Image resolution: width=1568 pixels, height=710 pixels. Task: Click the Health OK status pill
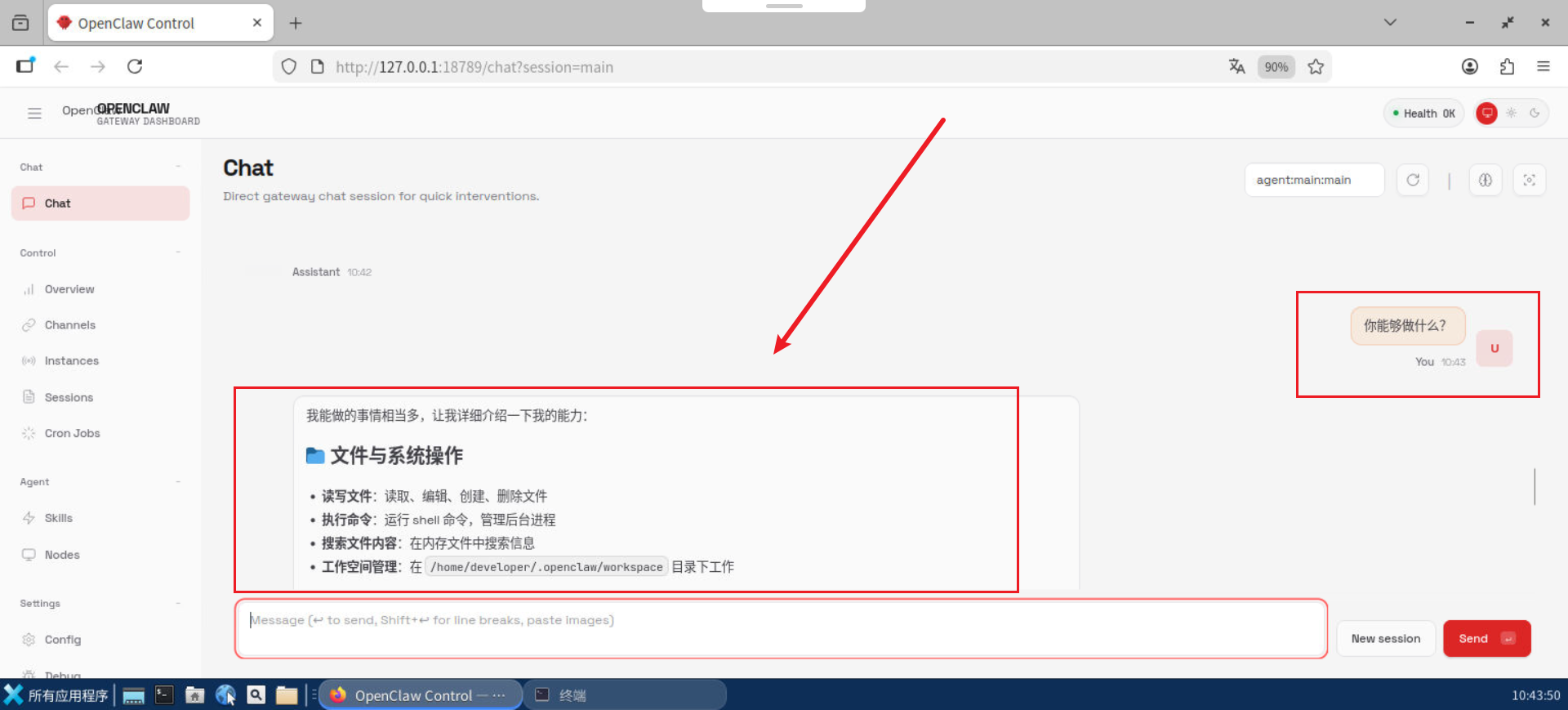coord(1423,114)
